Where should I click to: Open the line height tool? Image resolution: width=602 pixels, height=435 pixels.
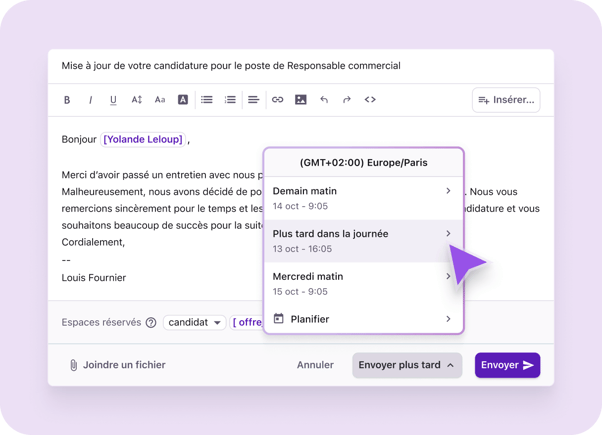pos(137,100)
